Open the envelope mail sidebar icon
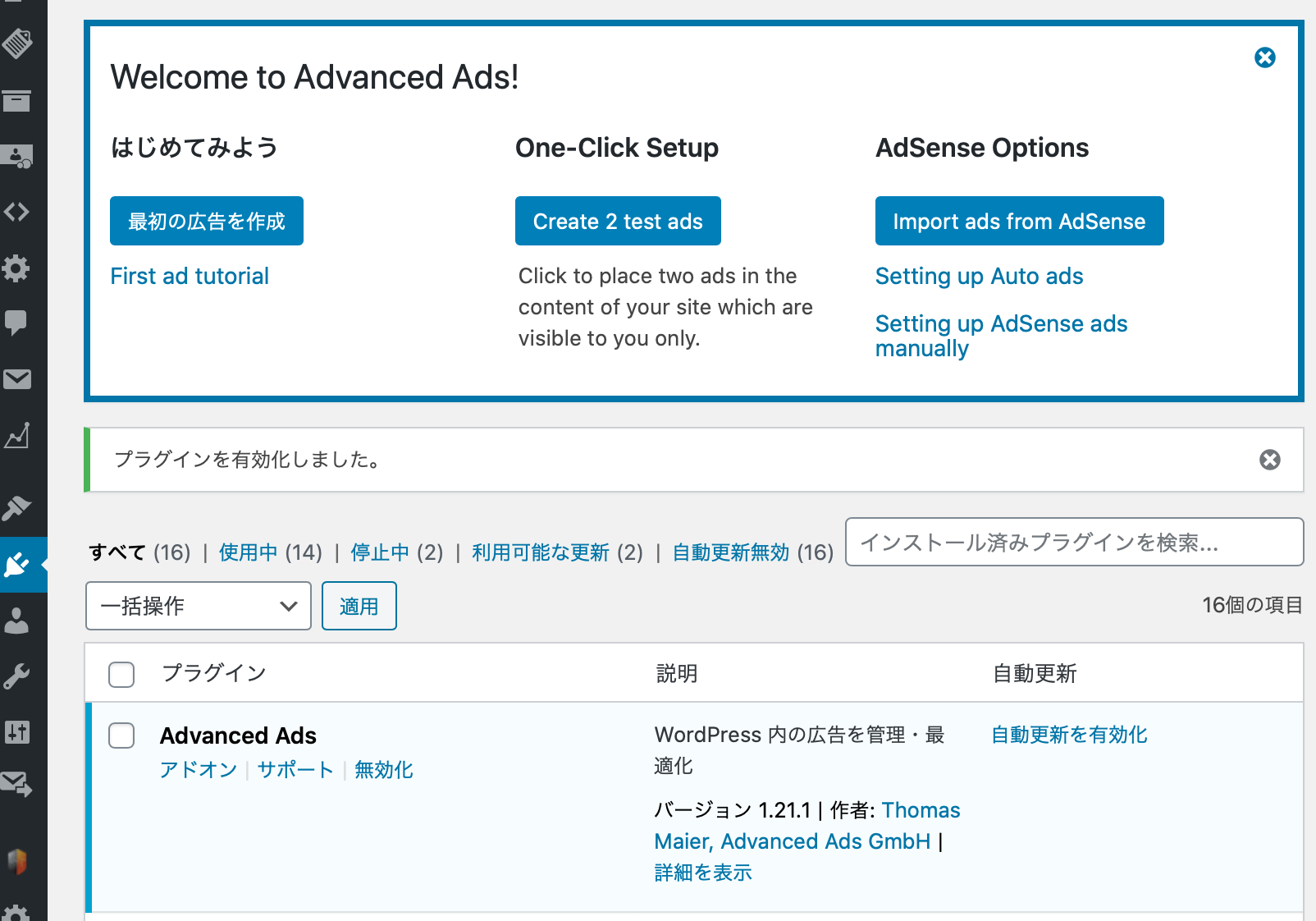The image size is (1316, 921). (x=16, y=379)
